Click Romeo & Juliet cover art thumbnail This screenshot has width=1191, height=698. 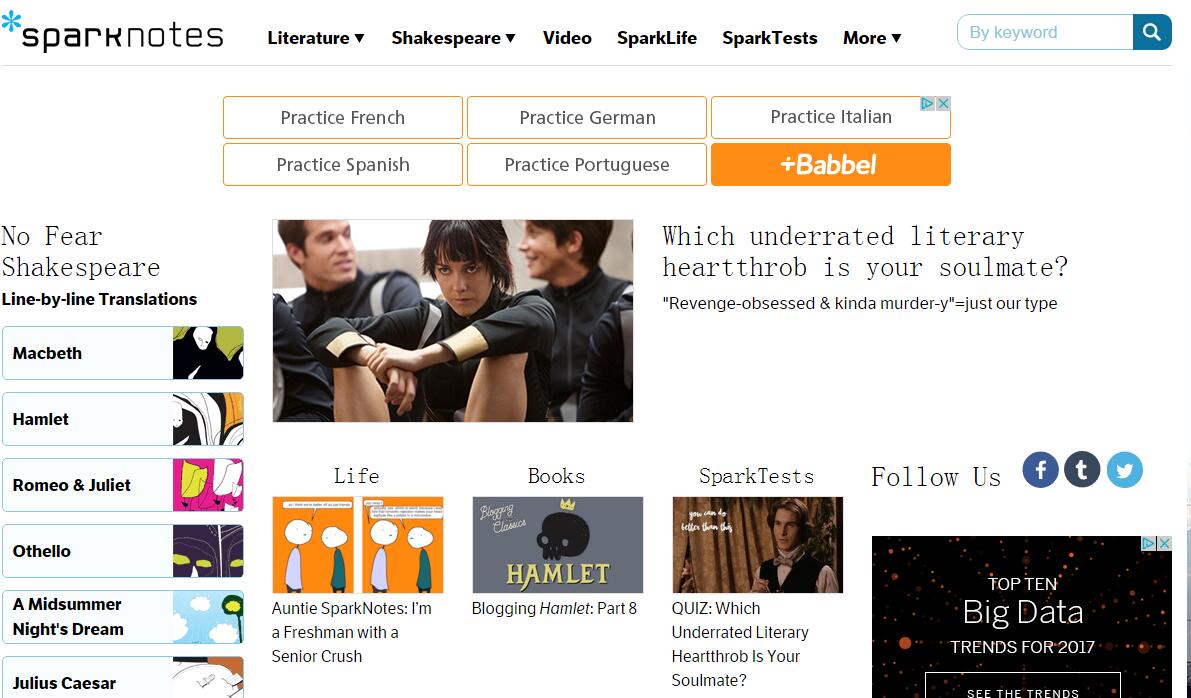(208, 485)
